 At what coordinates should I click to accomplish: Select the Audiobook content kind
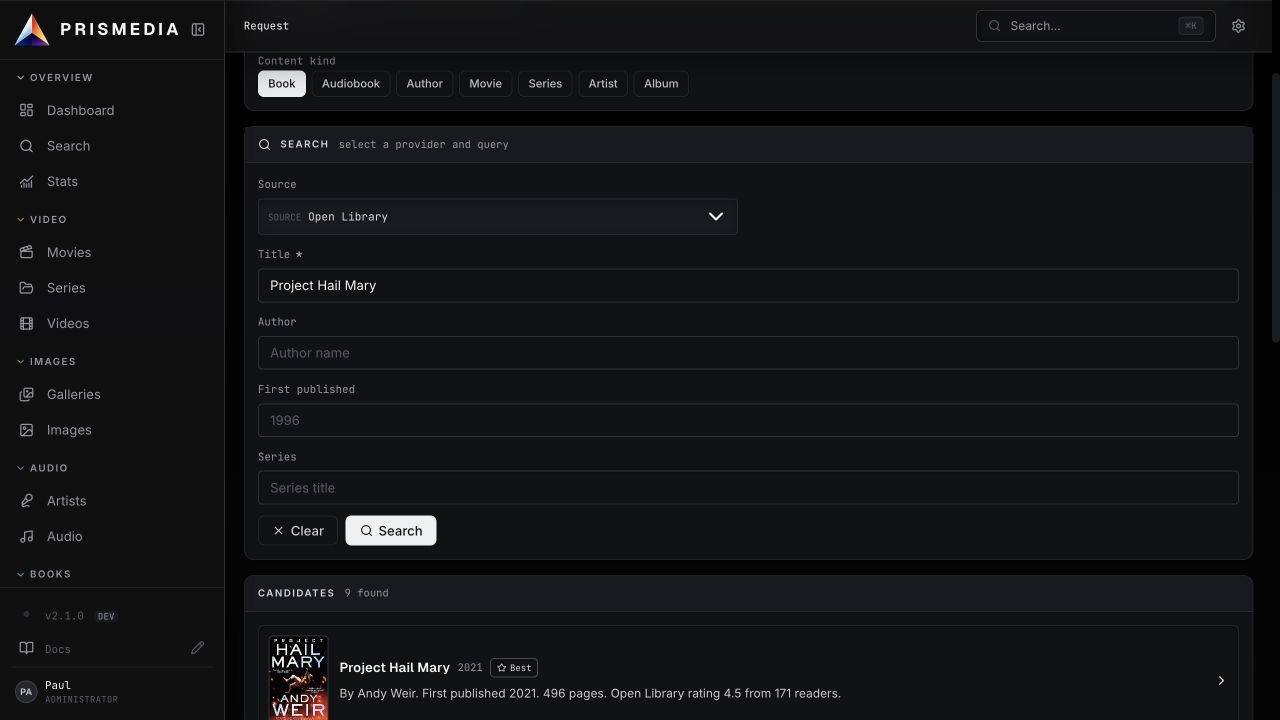tap(351, 84)
